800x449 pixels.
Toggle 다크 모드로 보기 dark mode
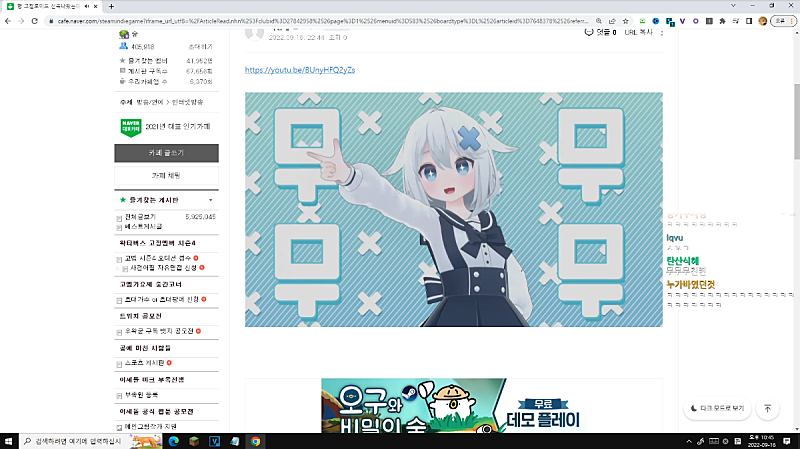(x=717, y=408)
